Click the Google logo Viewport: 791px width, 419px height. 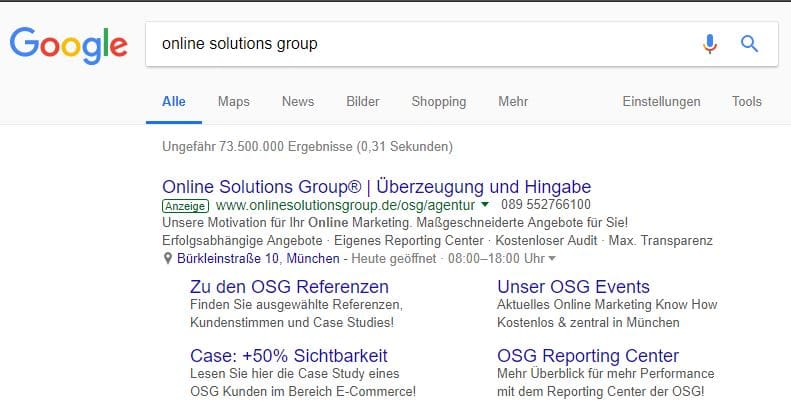pos(68,45)
